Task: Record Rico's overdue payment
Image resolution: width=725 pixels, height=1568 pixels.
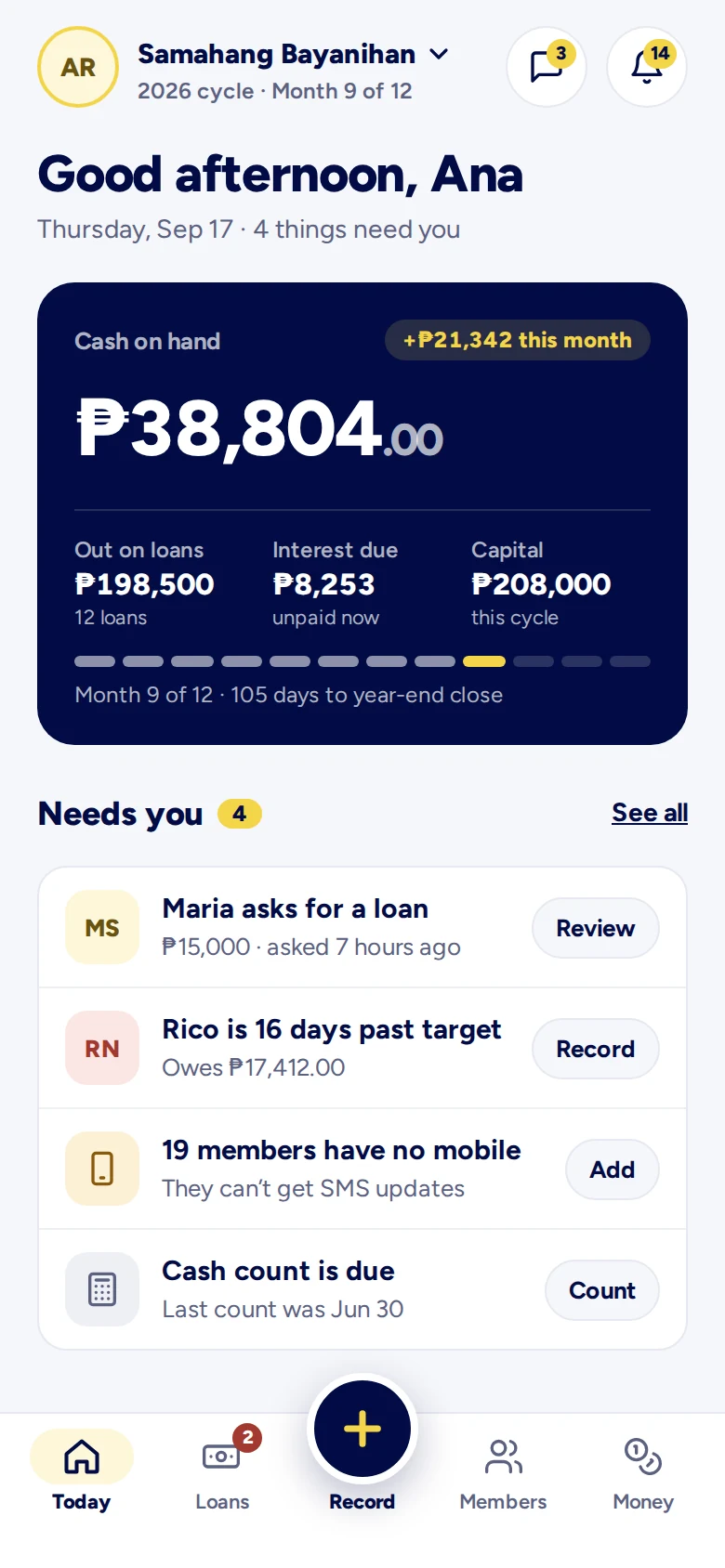Action: [596, 1049]
